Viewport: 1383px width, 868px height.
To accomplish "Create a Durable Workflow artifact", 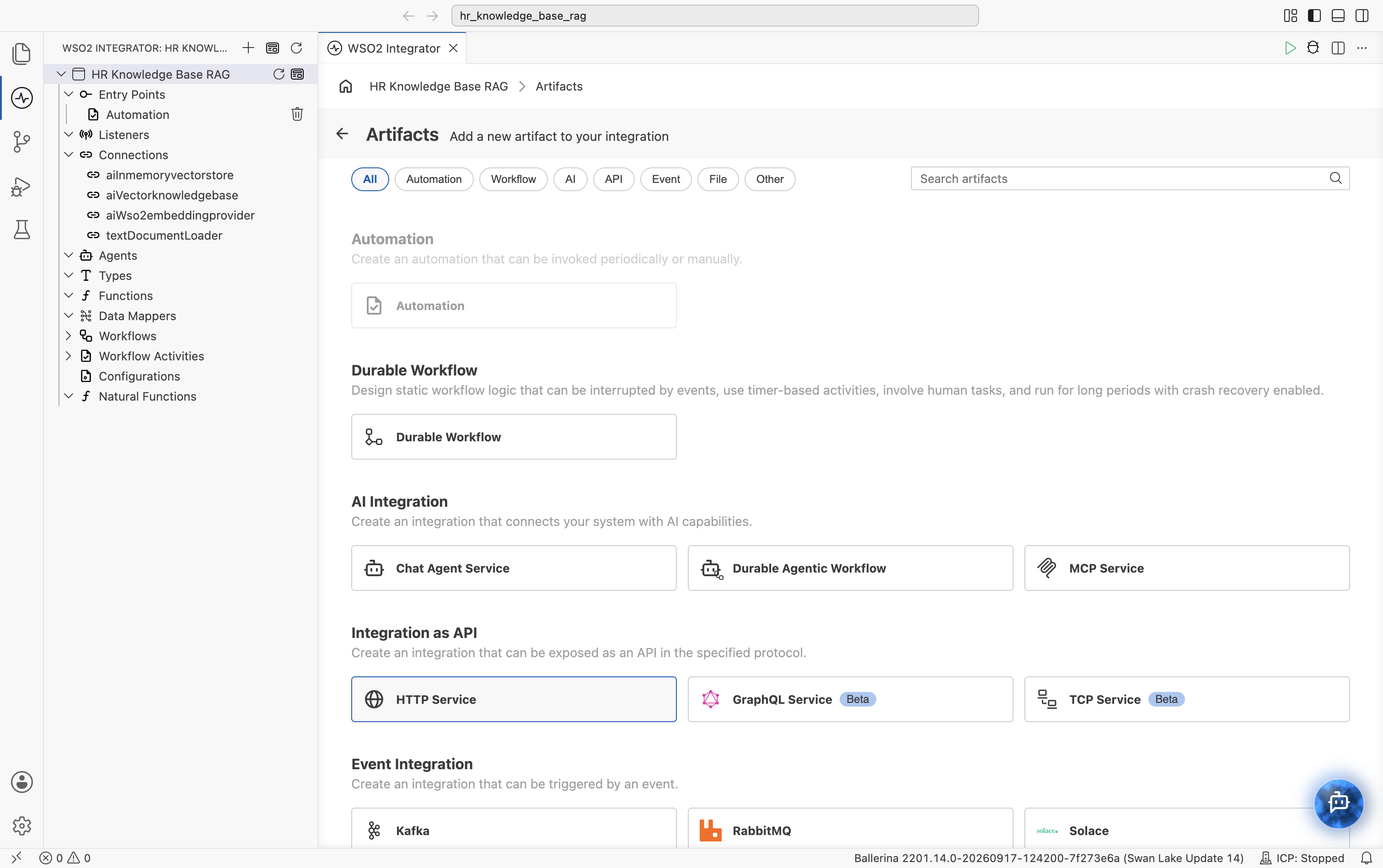I will [513, 437].
